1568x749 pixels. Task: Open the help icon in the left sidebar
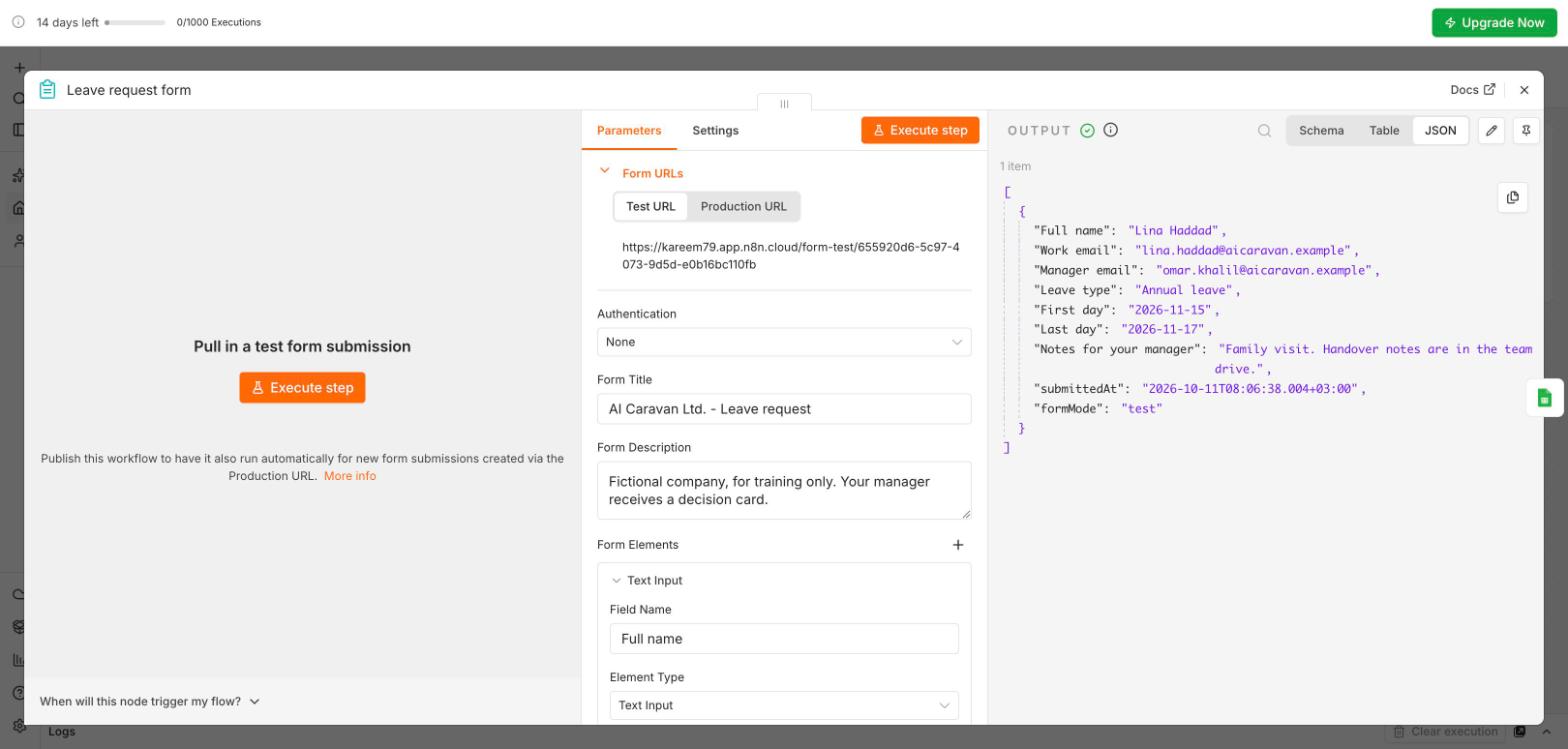click(18, 692)
